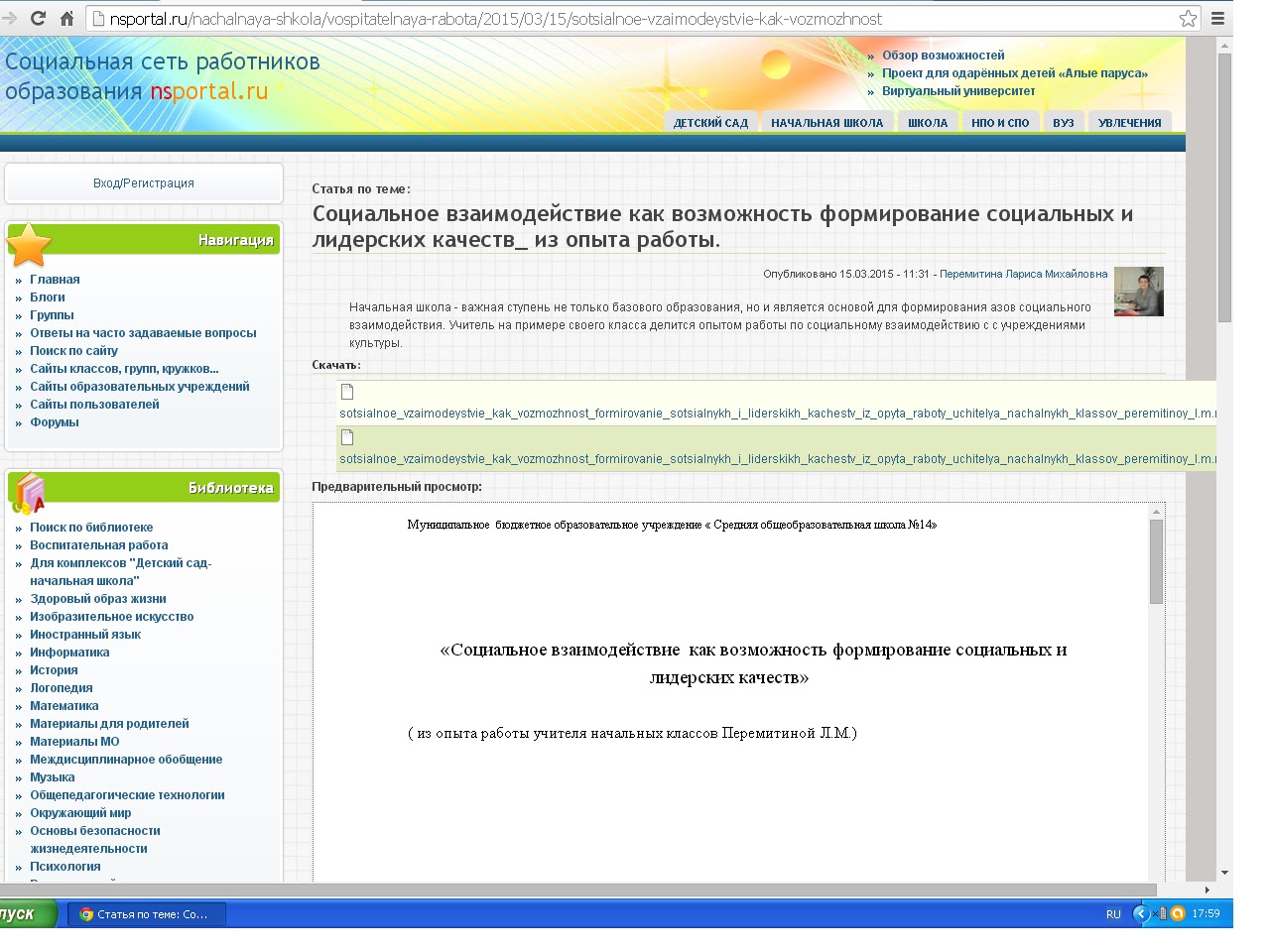
Task: Click the orange star Навигация icon
Action: click(30, 245)
